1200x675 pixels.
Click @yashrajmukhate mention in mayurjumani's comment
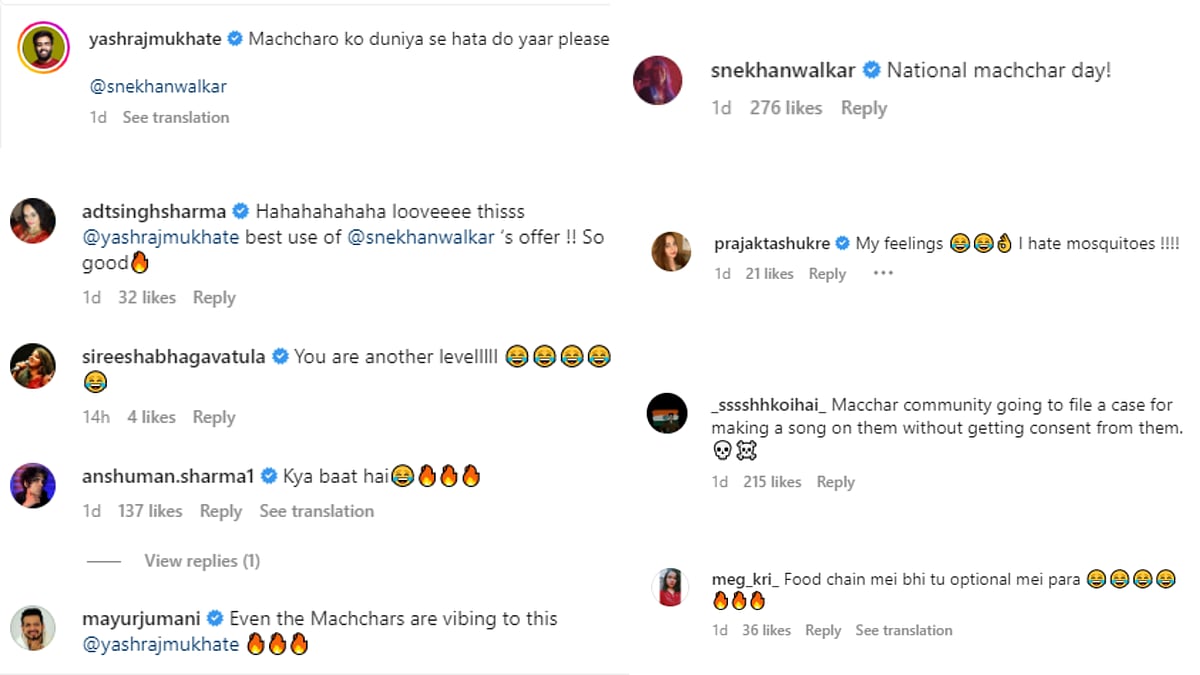160,644
